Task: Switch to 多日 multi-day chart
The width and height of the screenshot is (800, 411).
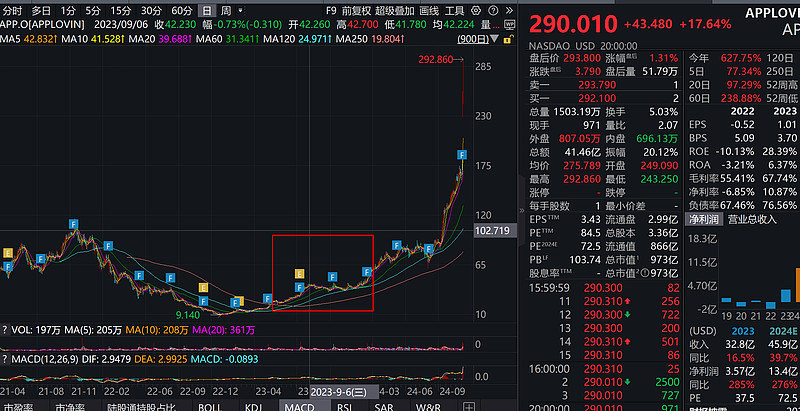Action: (41, 10)
